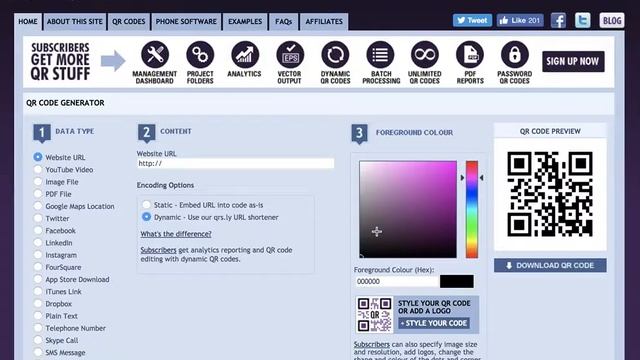Viewport: 640px width, 360px height.
Task: Select the Plain Text data type
Action: [38, 316]
